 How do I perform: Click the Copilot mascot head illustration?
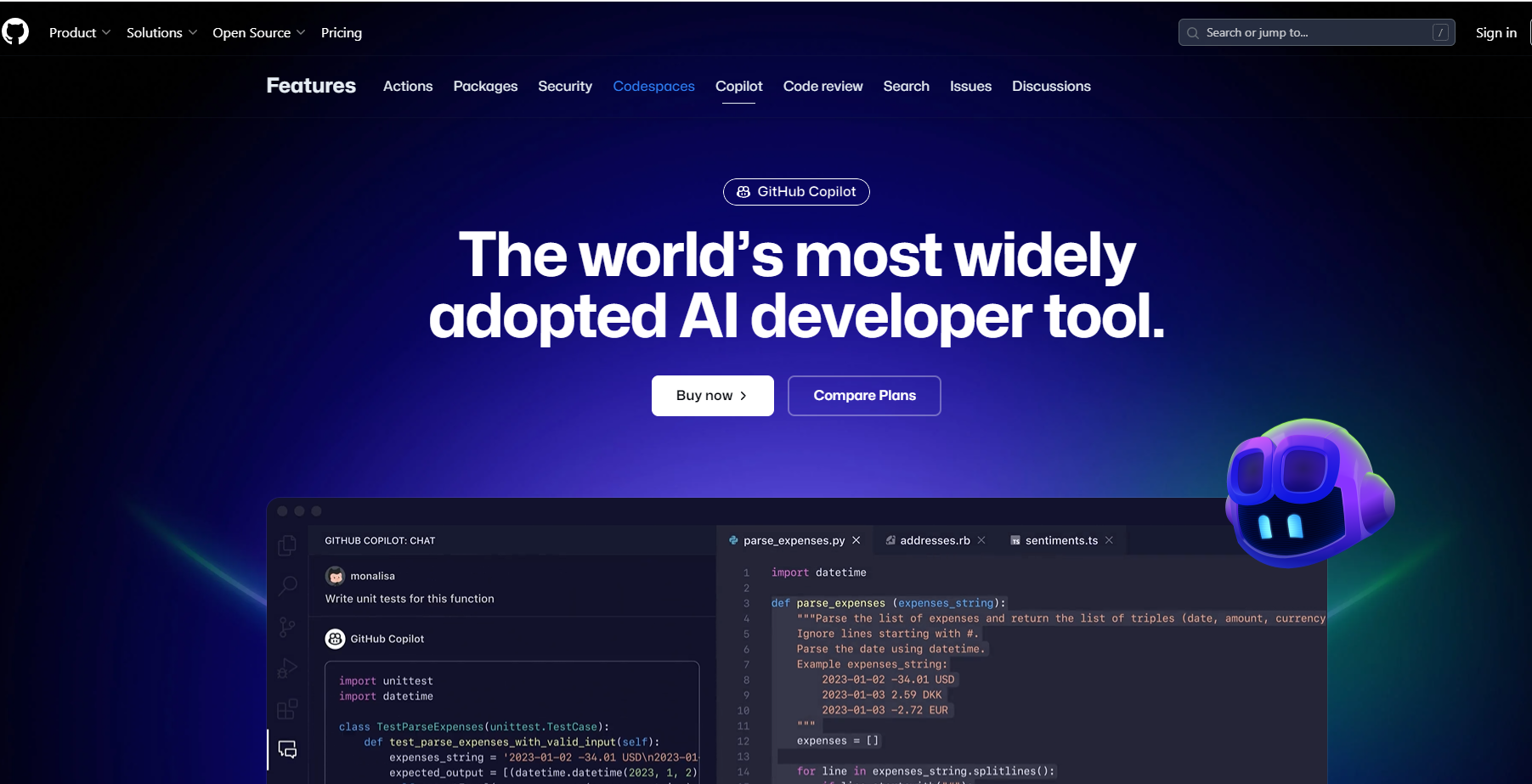click(x=1309, y=493)
